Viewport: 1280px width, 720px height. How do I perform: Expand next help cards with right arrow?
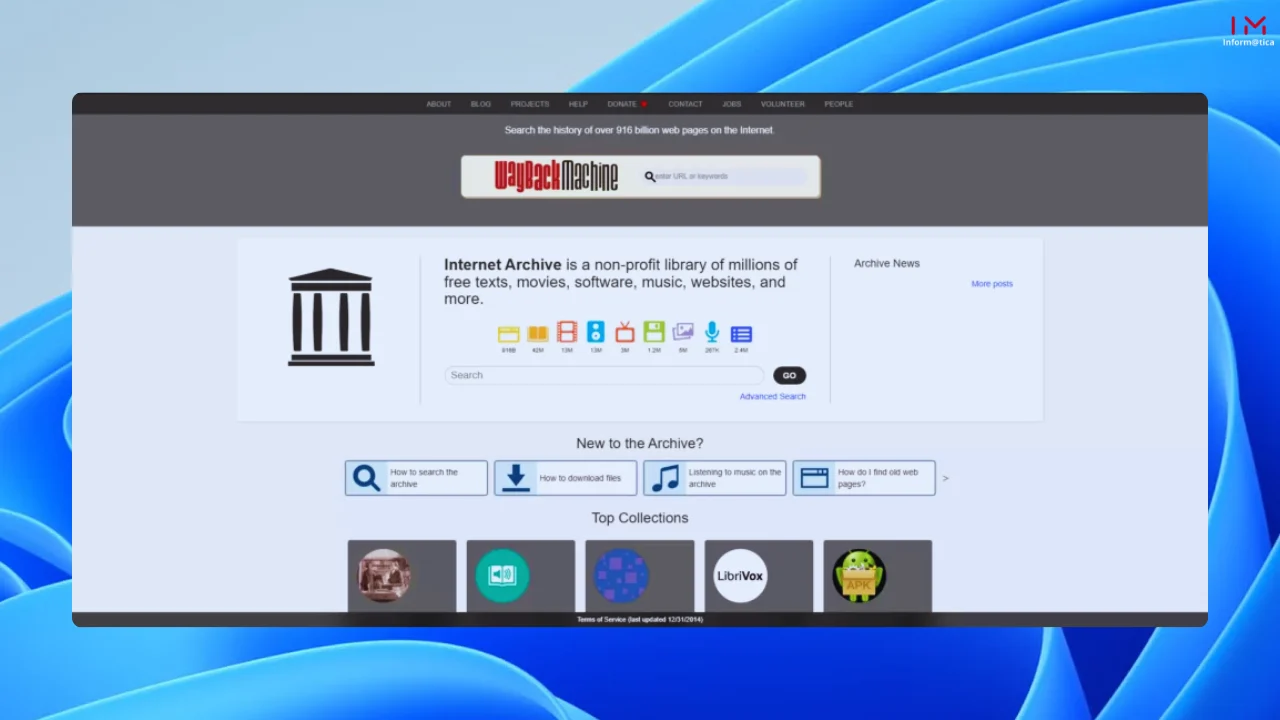[x=945, y=478]
